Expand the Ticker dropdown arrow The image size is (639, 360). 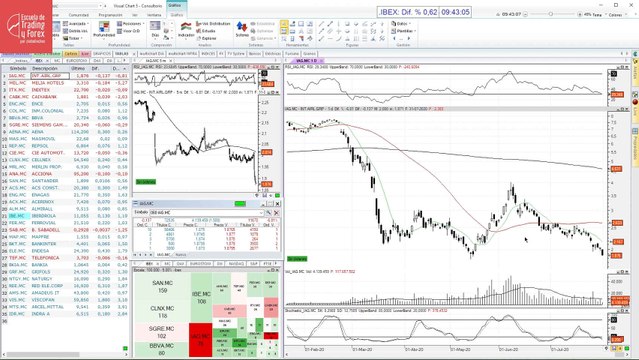click(82, 38)
